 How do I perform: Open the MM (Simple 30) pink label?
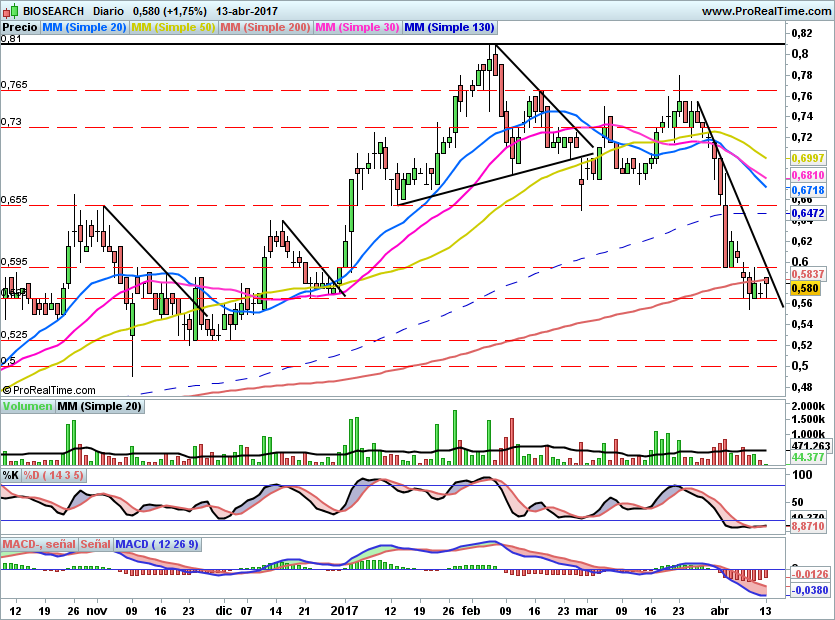357,28
